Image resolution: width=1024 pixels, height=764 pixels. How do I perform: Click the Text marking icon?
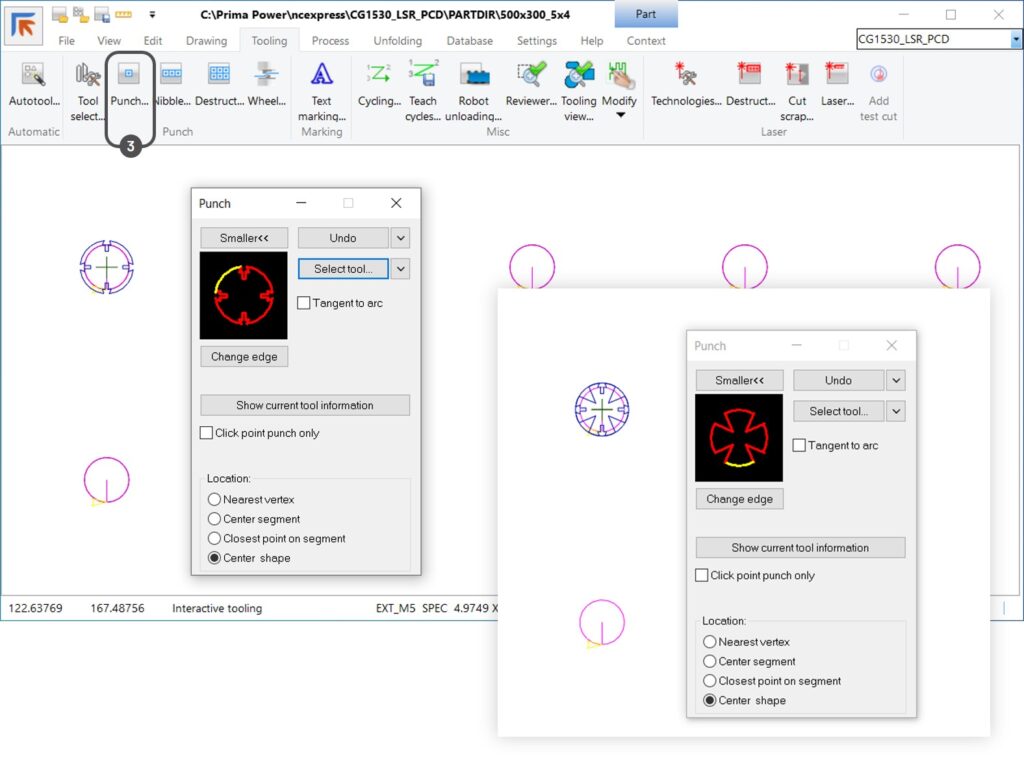[x=321, y=76]
